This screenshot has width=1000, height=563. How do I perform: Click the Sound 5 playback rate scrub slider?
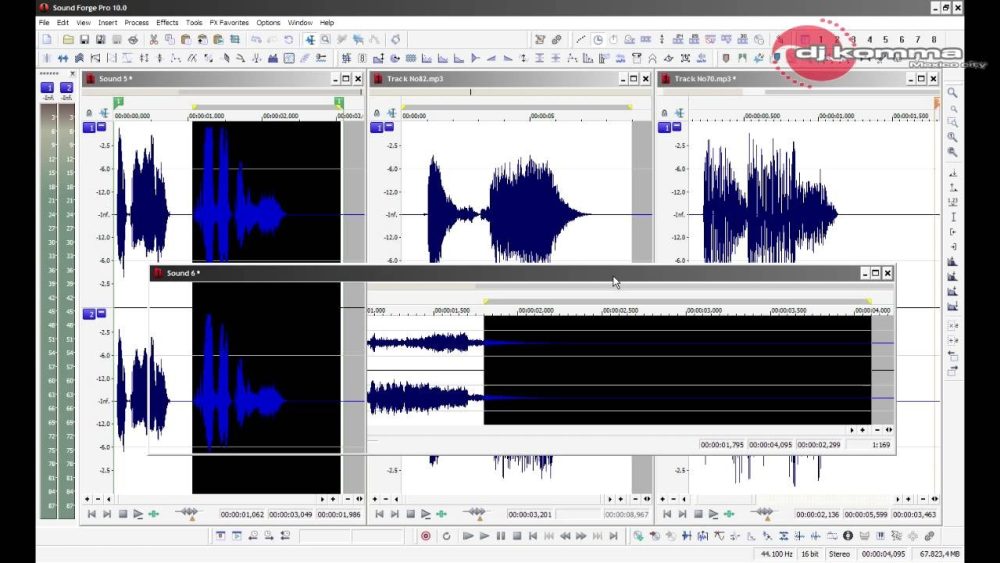coord(188,514)
